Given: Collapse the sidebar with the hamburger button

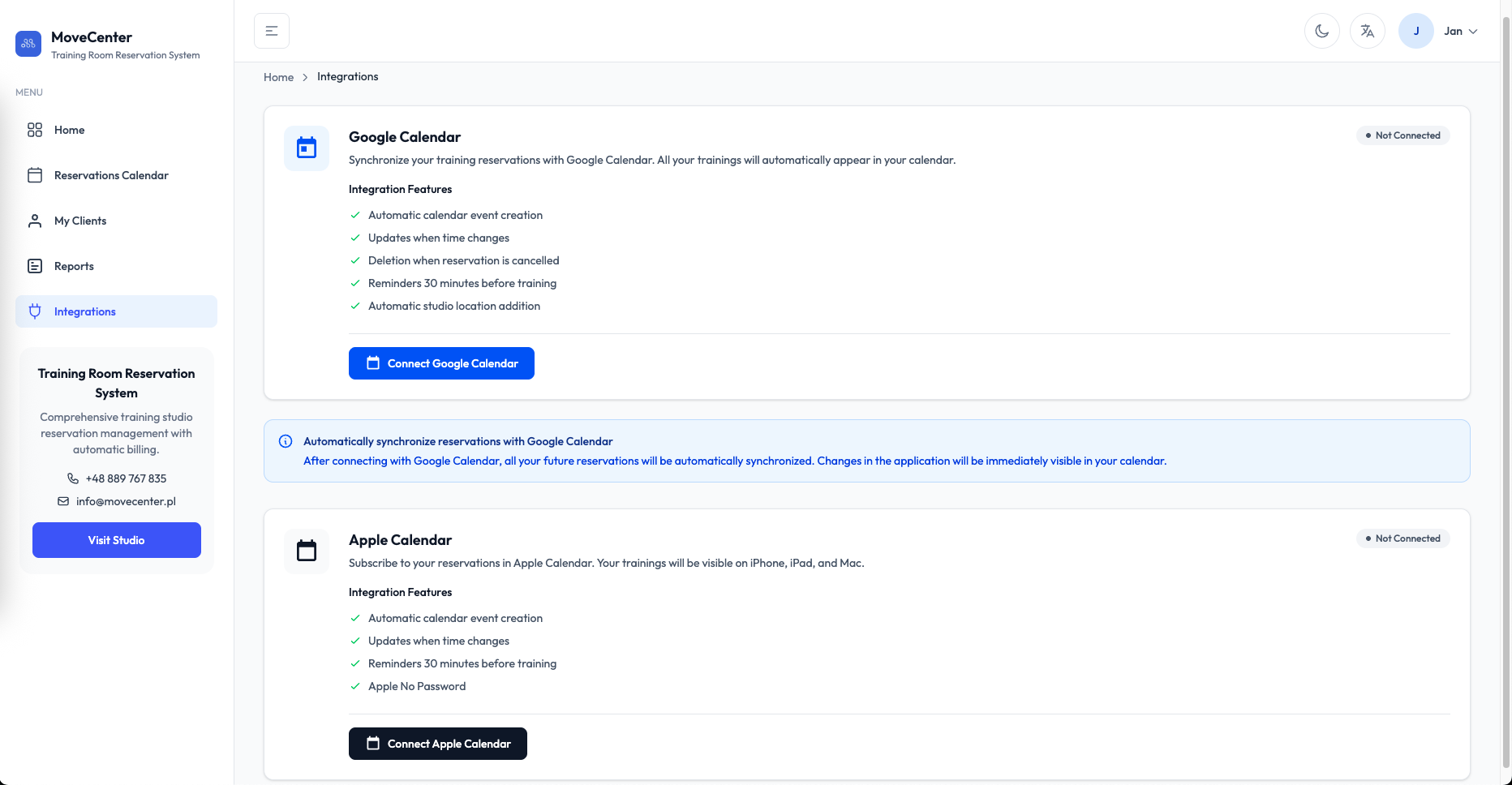Looking at the screenshot, I should point(272,31).
